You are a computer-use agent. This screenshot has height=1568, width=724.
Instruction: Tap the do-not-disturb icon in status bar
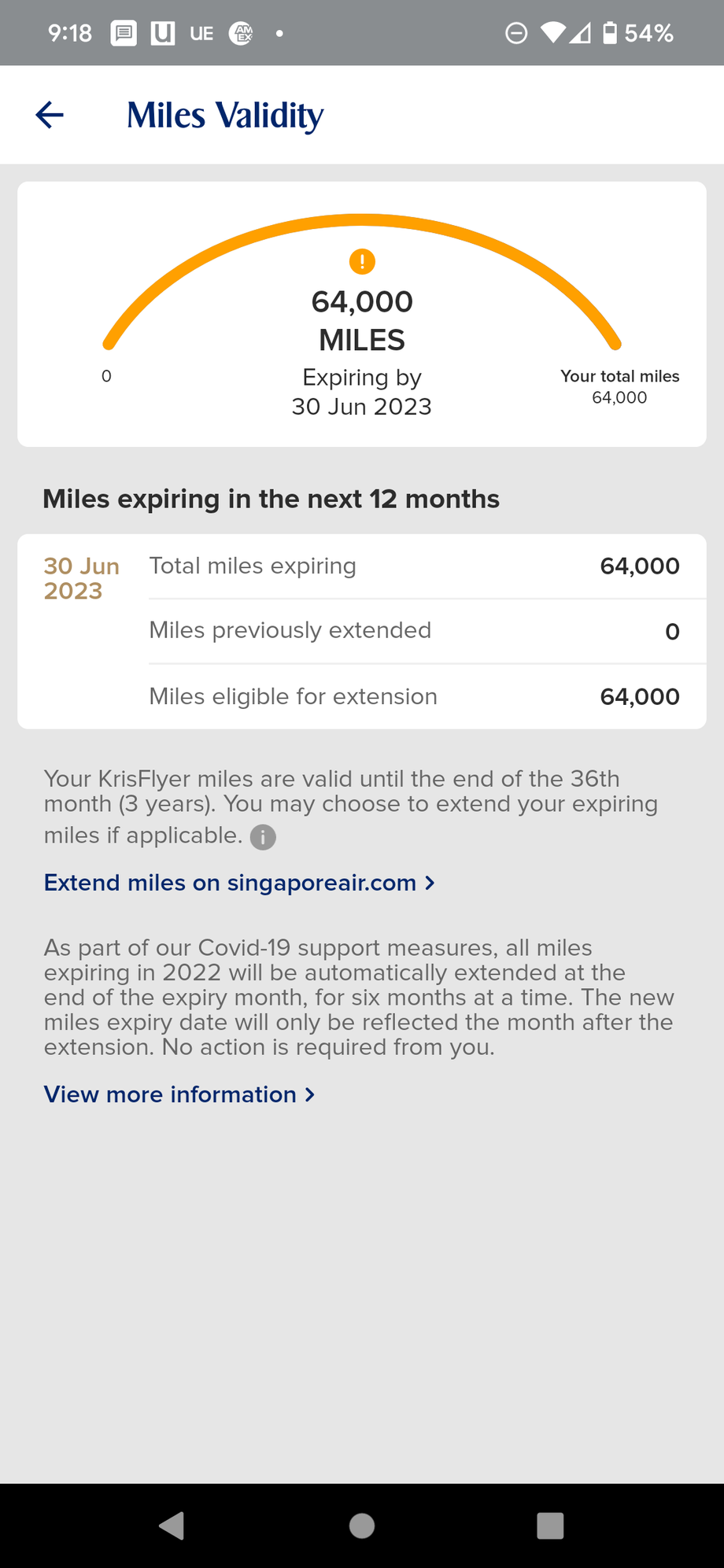coord(516,33)
